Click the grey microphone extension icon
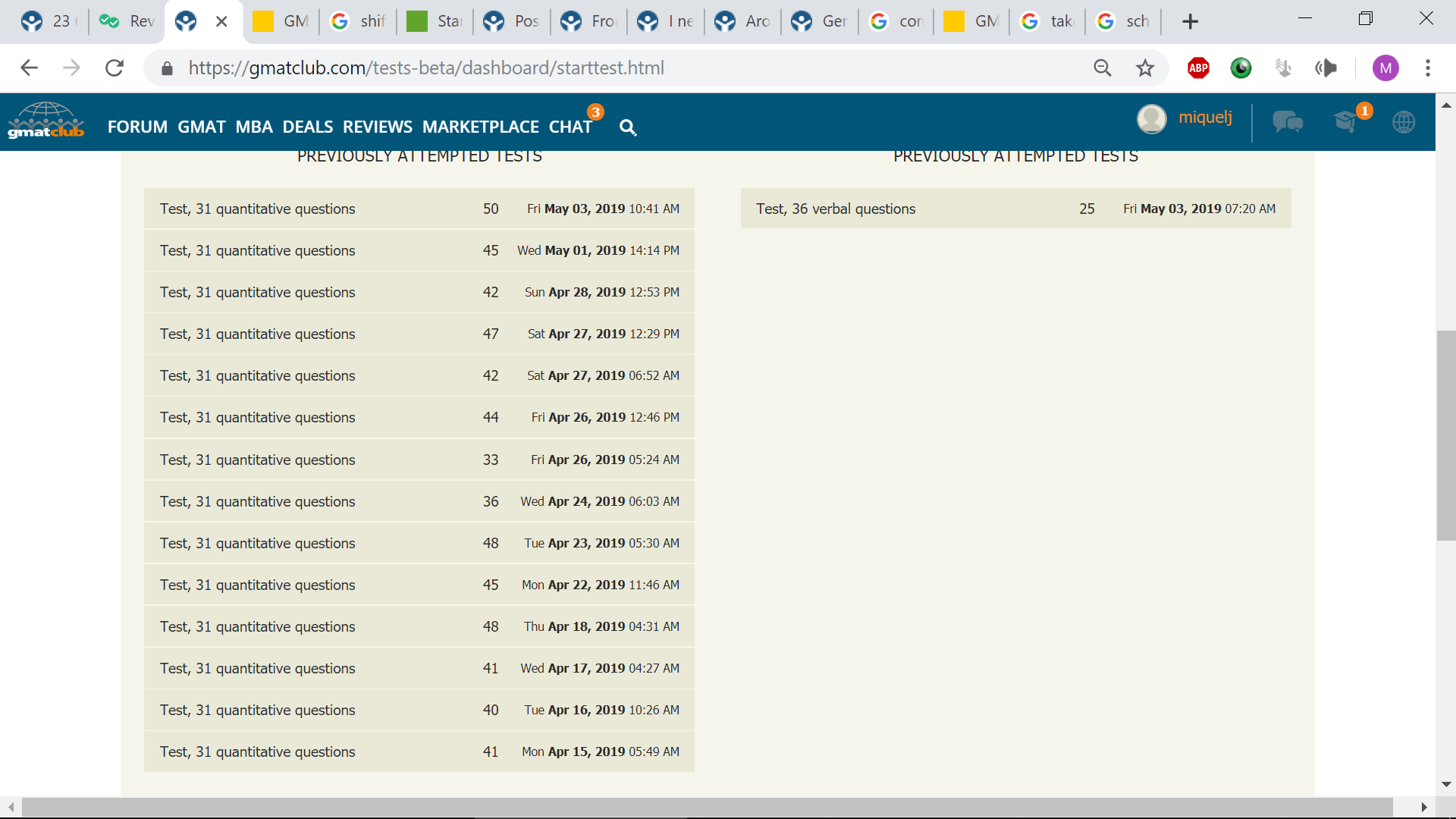Screen dimensions: 1456x819 tap(1283, 68)
